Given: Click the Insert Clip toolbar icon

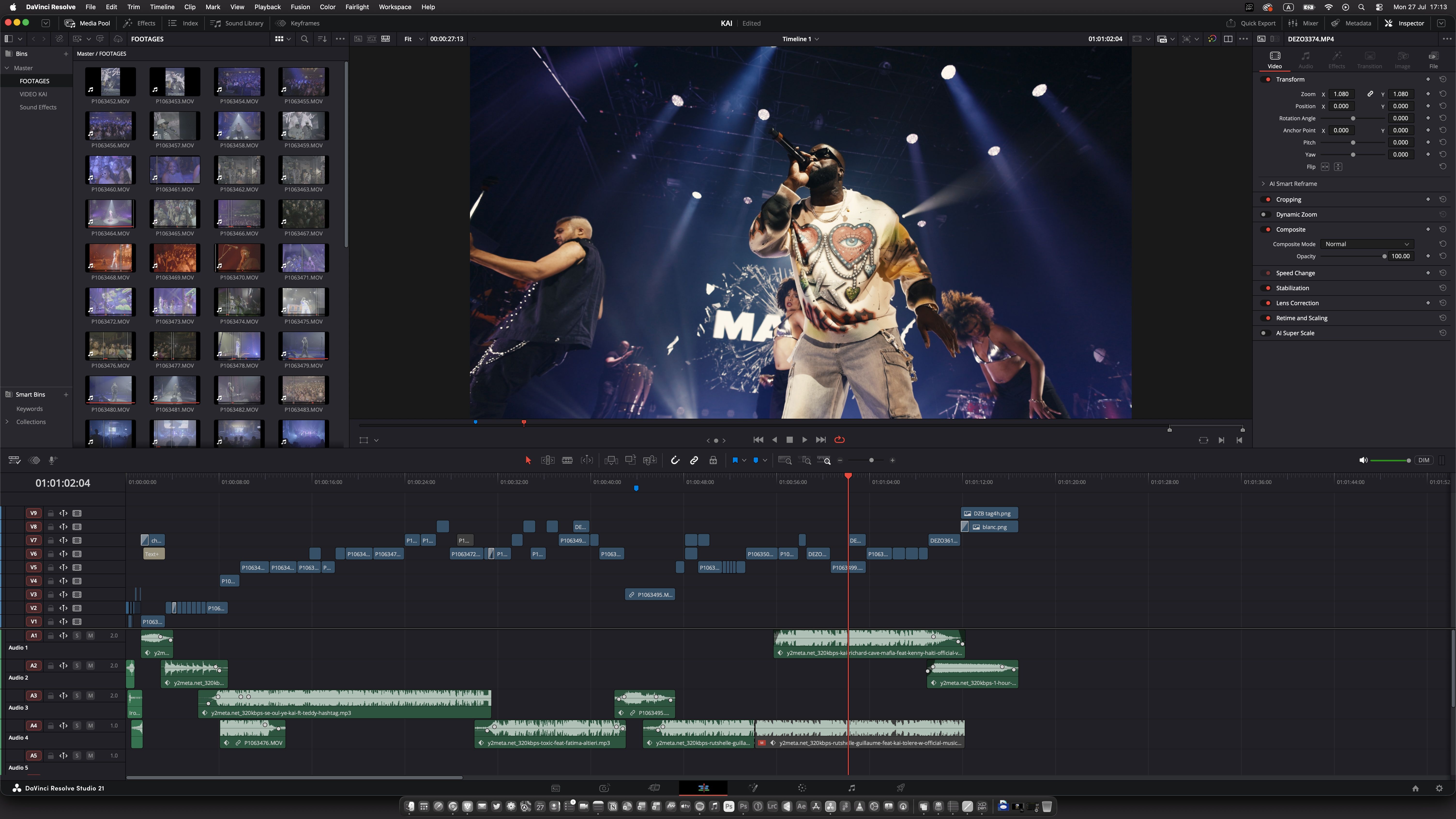Looking at the screenshot, I should (611, 460).
